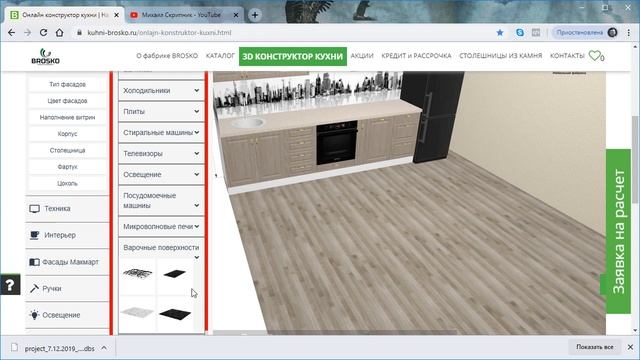Select the large black hob thumbnail

(175, 313)
